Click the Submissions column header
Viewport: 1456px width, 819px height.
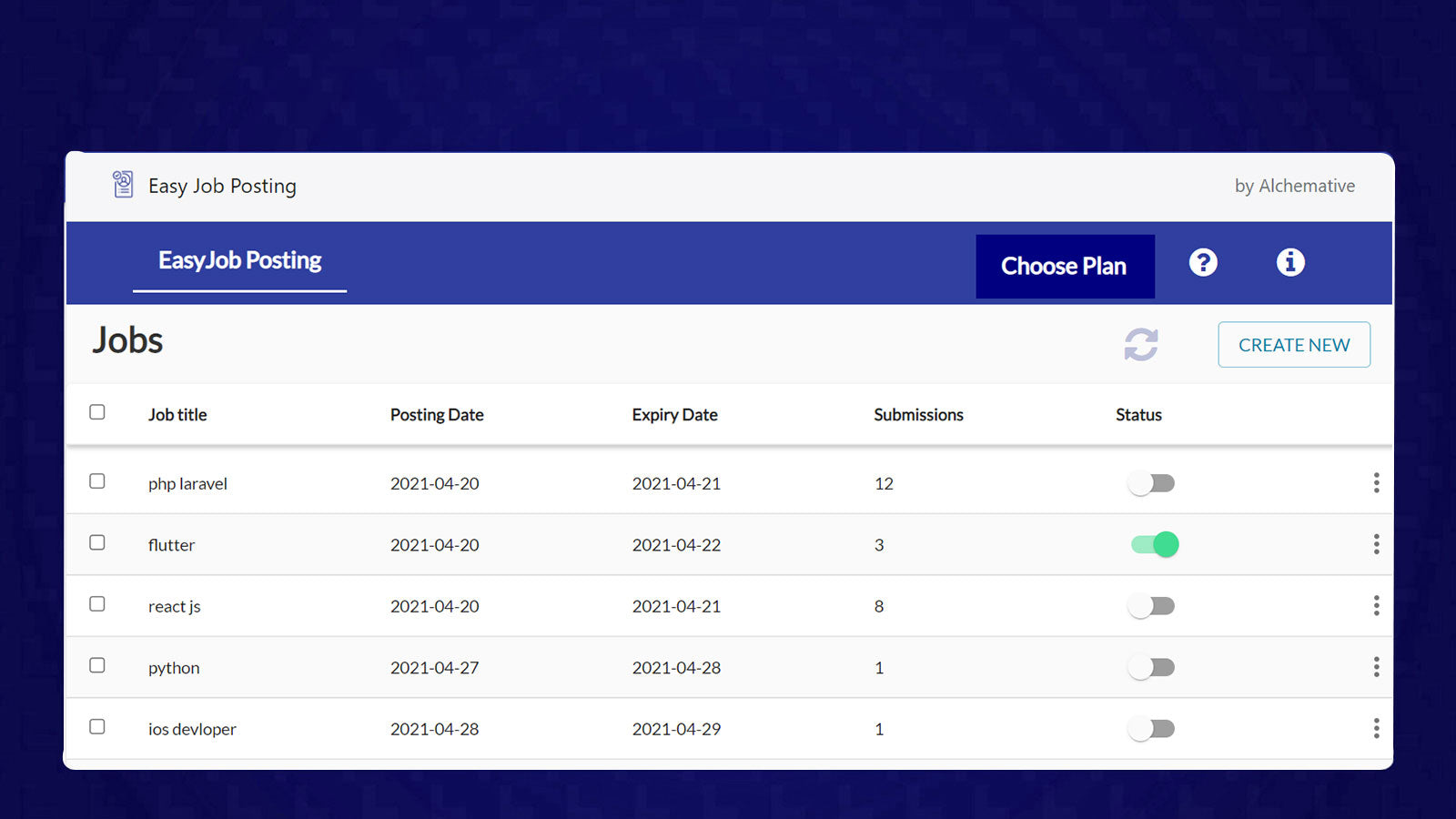click(x=918, y=415)
